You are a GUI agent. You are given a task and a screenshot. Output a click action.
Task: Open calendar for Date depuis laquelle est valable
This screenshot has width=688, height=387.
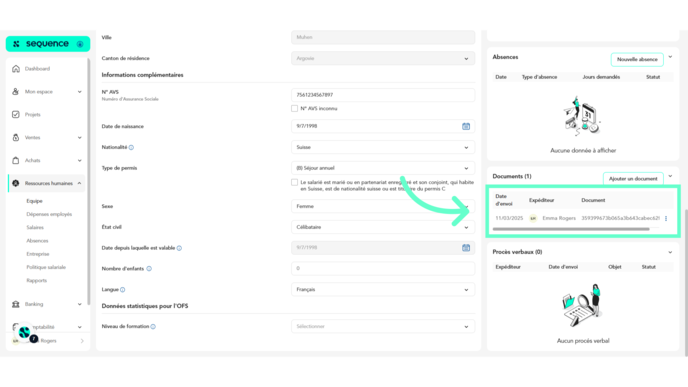(466, 248)
